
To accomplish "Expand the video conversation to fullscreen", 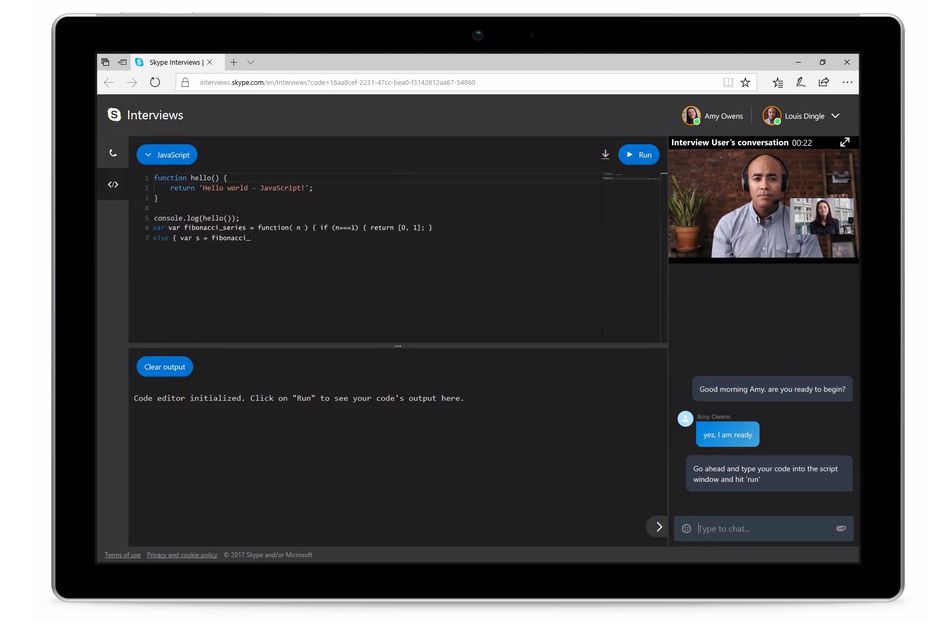I will tap(845, 142).
